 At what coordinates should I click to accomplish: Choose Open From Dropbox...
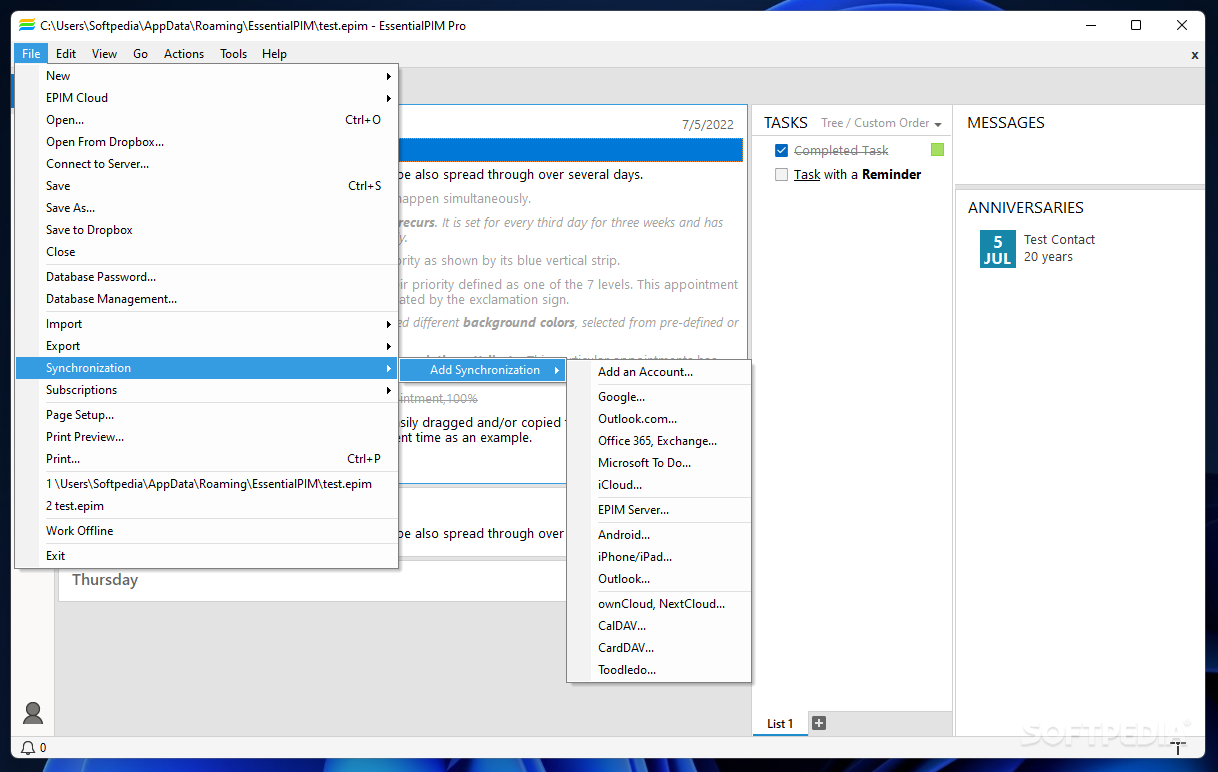207,142
